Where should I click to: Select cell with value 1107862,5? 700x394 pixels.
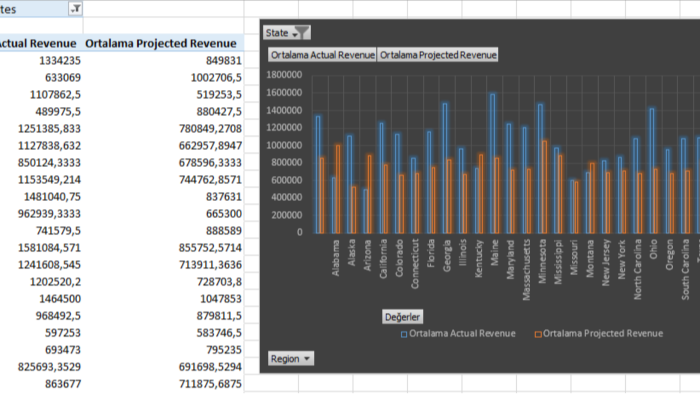pos(41,94)
